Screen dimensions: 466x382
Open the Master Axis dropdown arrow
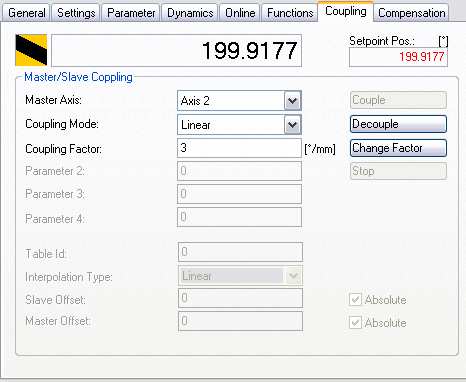click(293, 101)
